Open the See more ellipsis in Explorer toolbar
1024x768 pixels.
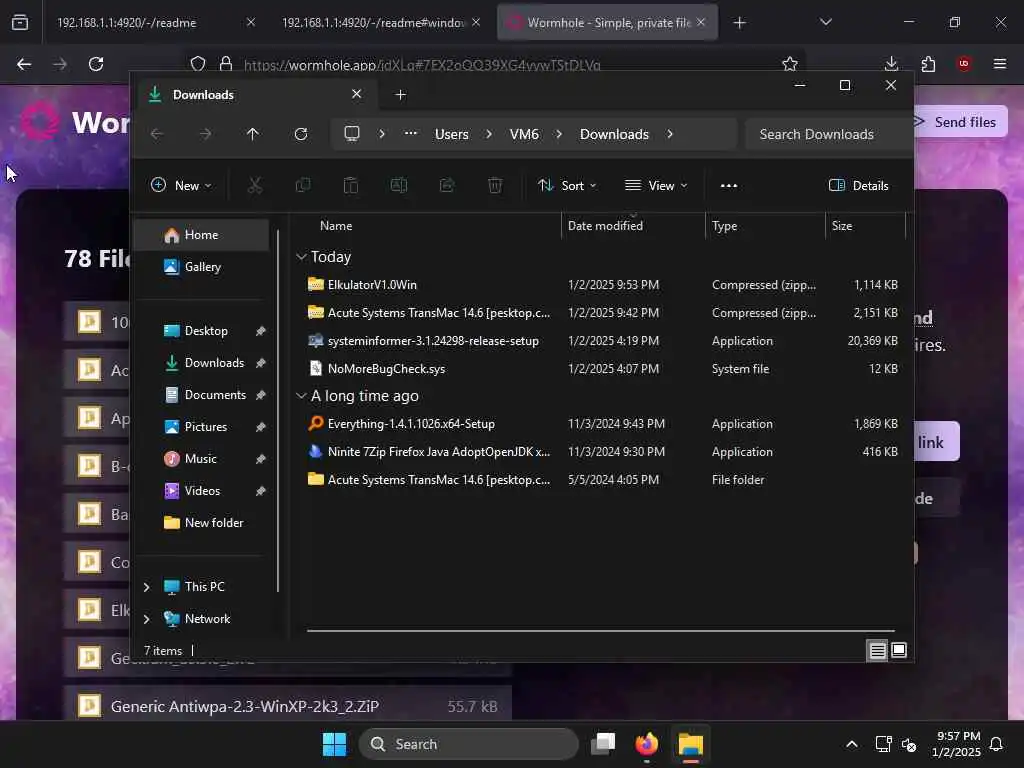tap(729, 185)
